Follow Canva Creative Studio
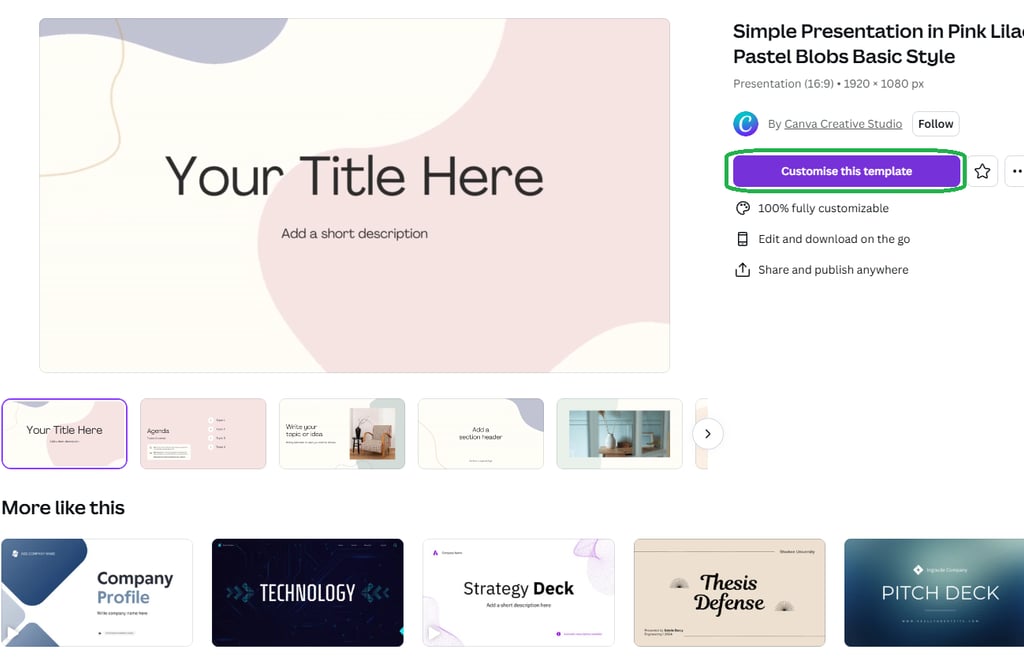Image resolution: width=1024 pixels, height=657 pixels. [x=935, y=123]
